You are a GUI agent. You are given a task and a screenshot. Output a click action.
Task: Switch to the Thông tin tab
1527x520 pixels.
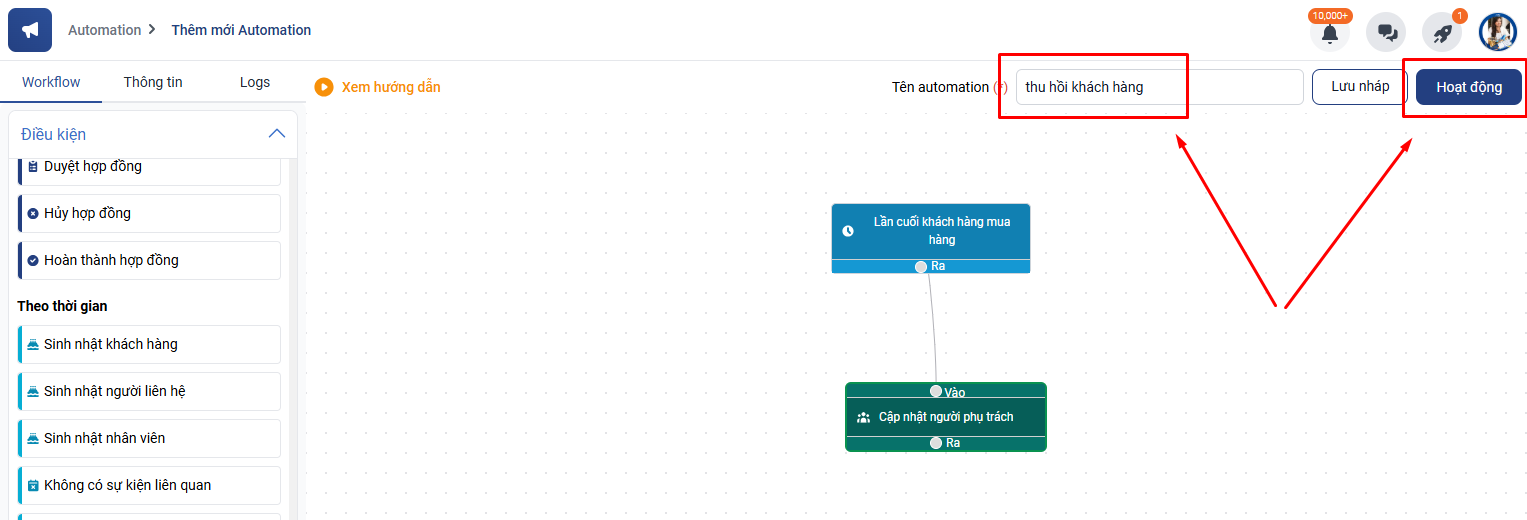(153, 82)
